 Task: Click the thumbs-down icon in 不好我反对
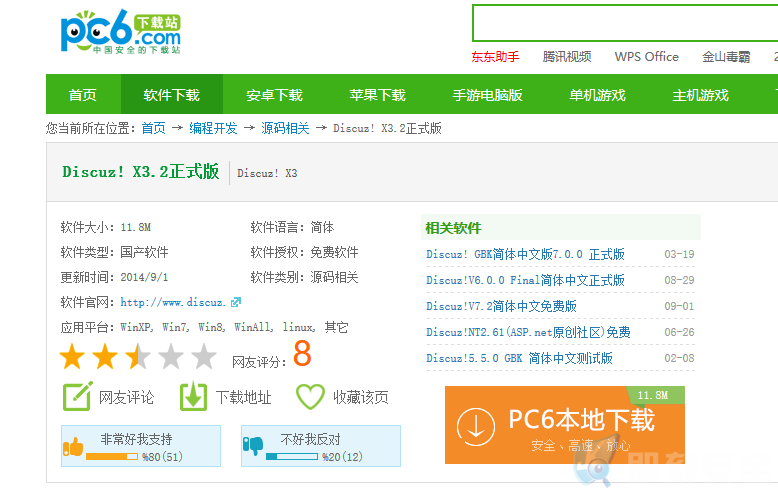(x=253, y=445)
